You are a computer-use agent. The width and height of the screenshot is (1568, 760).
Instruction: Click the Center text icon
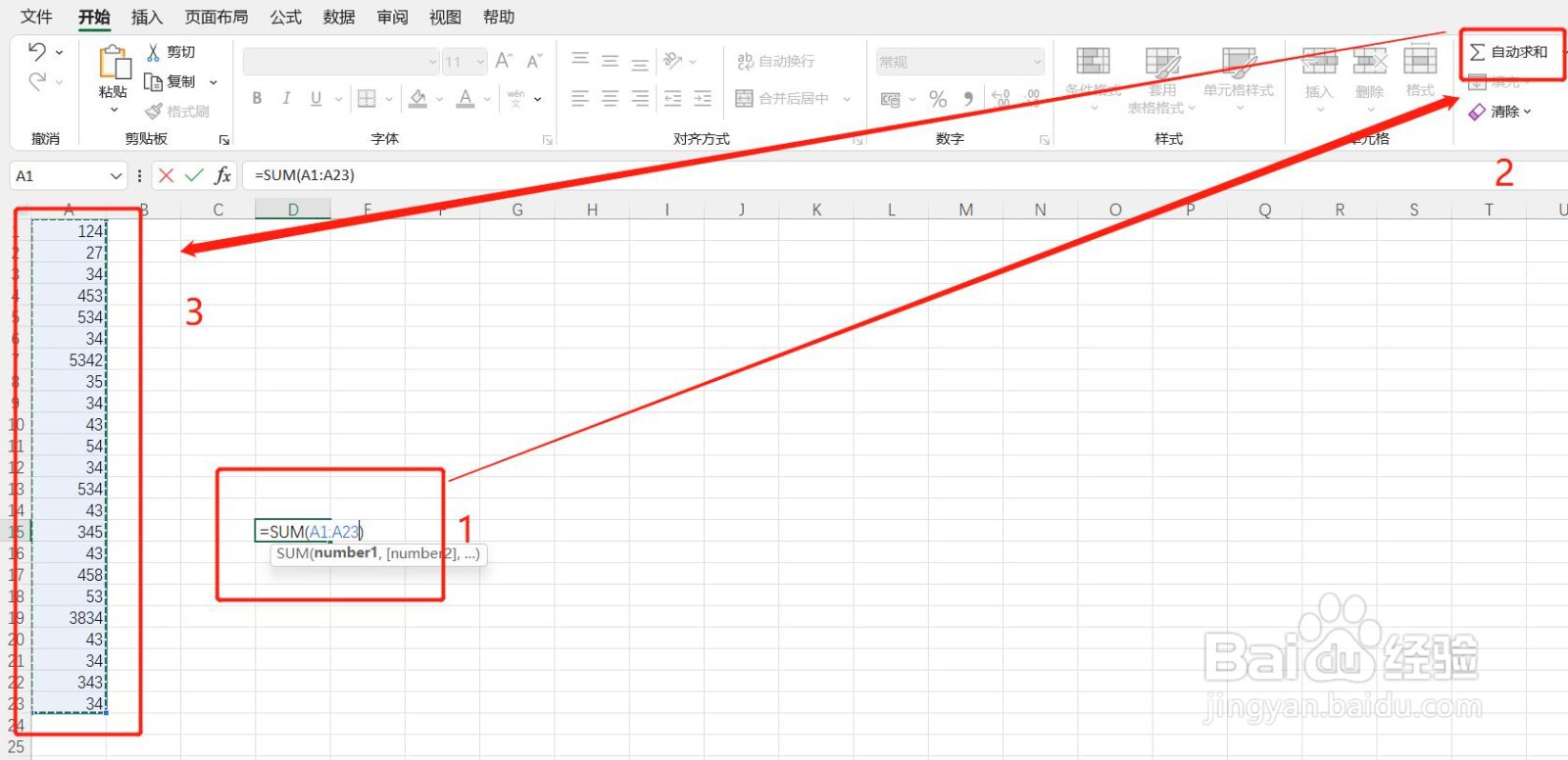610,98
